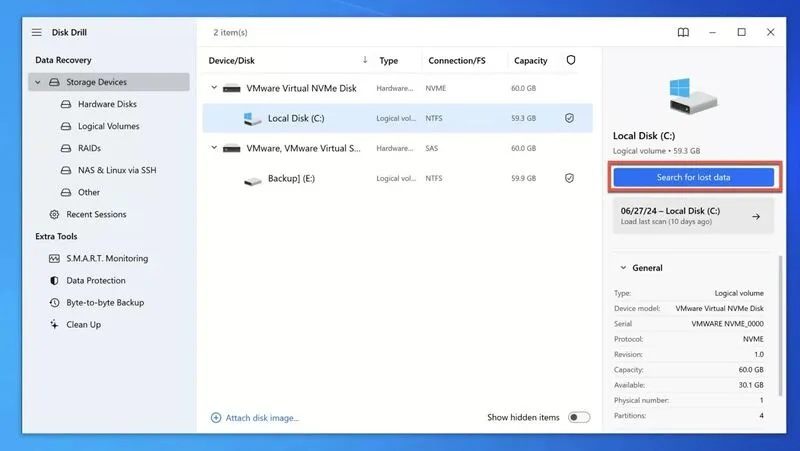Open S.M.A.R.T. Monitoring tool
The height and width of the screenshot is (451, 800).
point(107,259)
